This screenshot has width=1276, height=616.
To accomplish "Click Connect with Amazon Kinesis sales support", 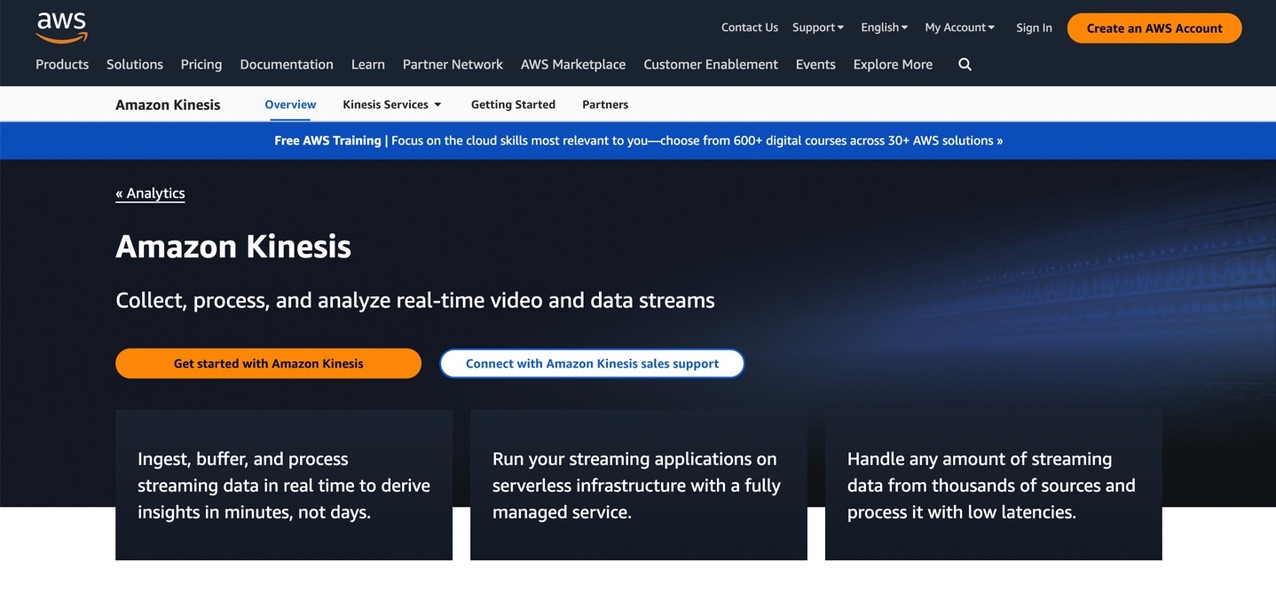I will (592, 363).
